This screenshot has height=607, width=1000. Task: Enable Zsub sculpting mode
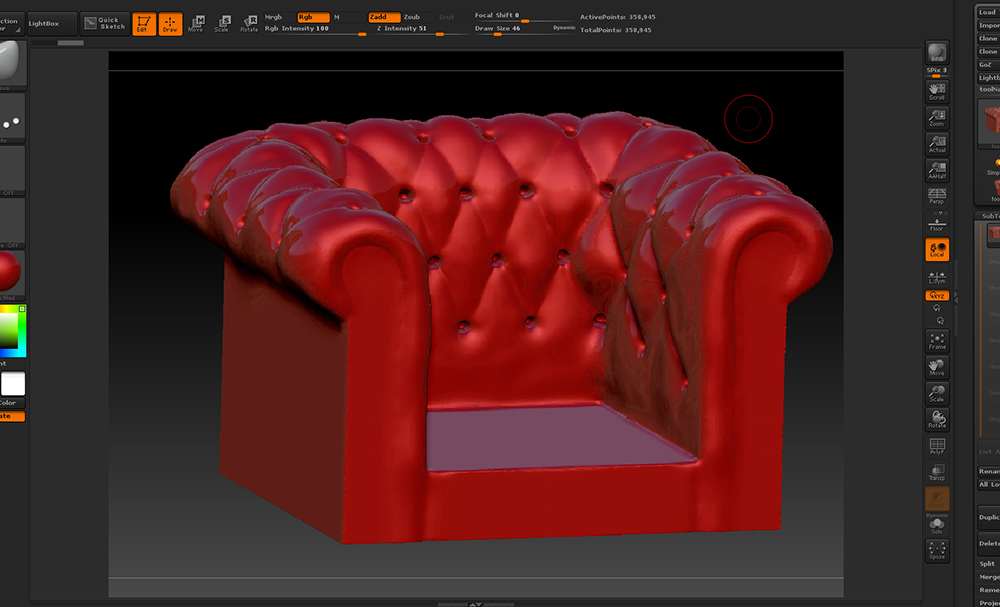coord(410,17)
